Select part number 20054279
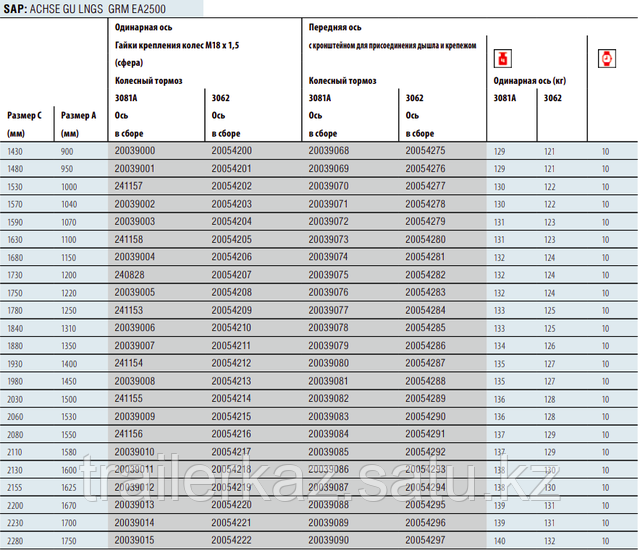Viewport: 640px width, 550px height. tap(425, 222)
